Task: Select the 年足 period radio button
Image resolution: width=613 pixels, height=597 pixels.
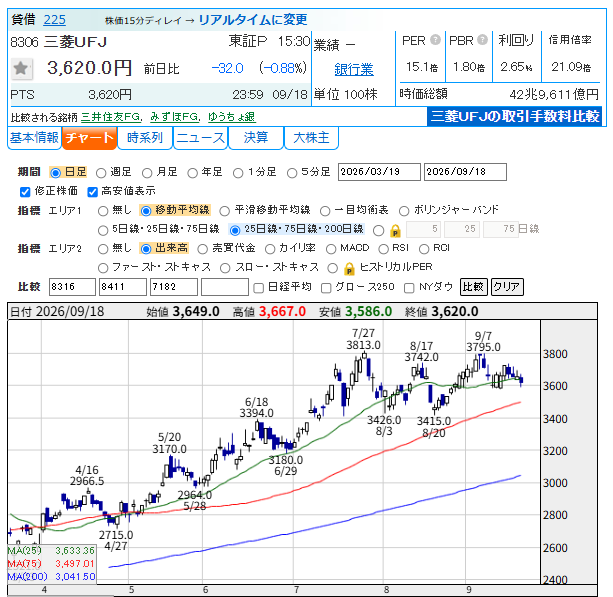Action: coord(192,172)
